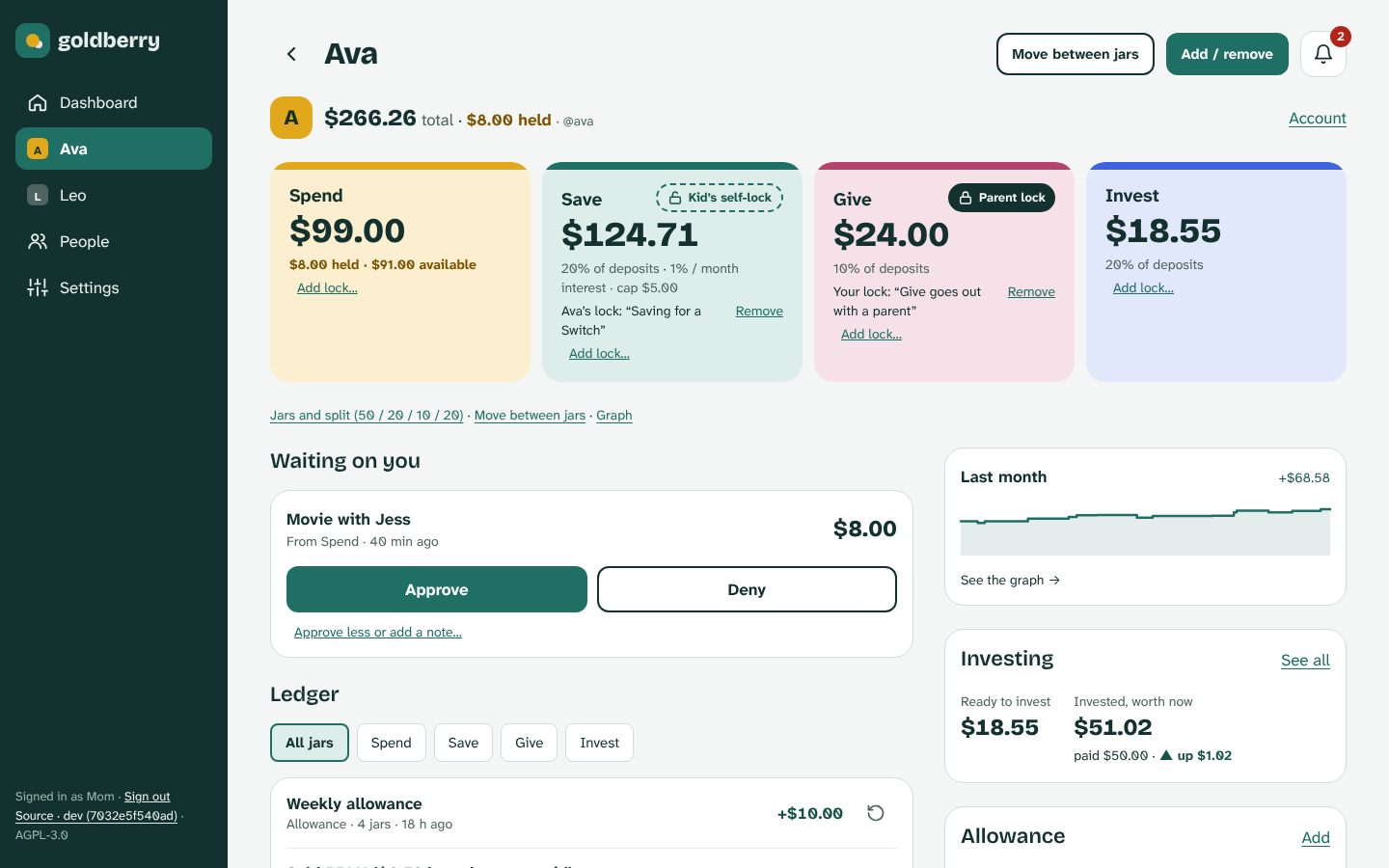The image size is (1389, 868).
Task: Open Settings in the sidebar
Action: (114, 287)
